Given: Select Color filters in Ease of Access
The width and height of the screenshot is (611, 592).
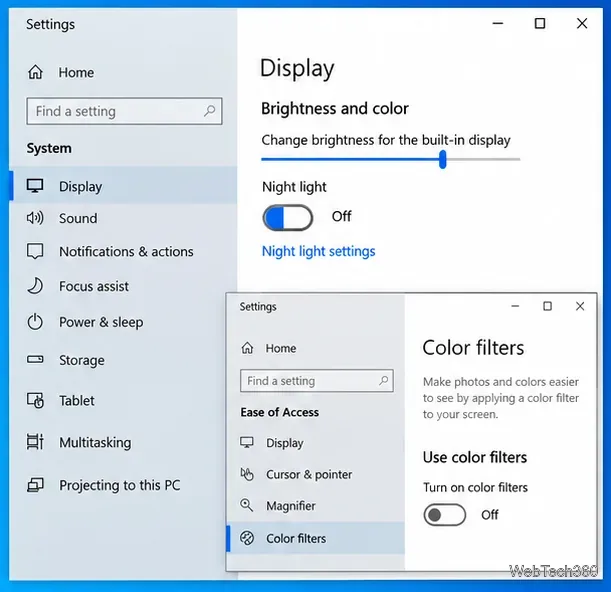Looking at the screenshot, I should click(316, 538).
